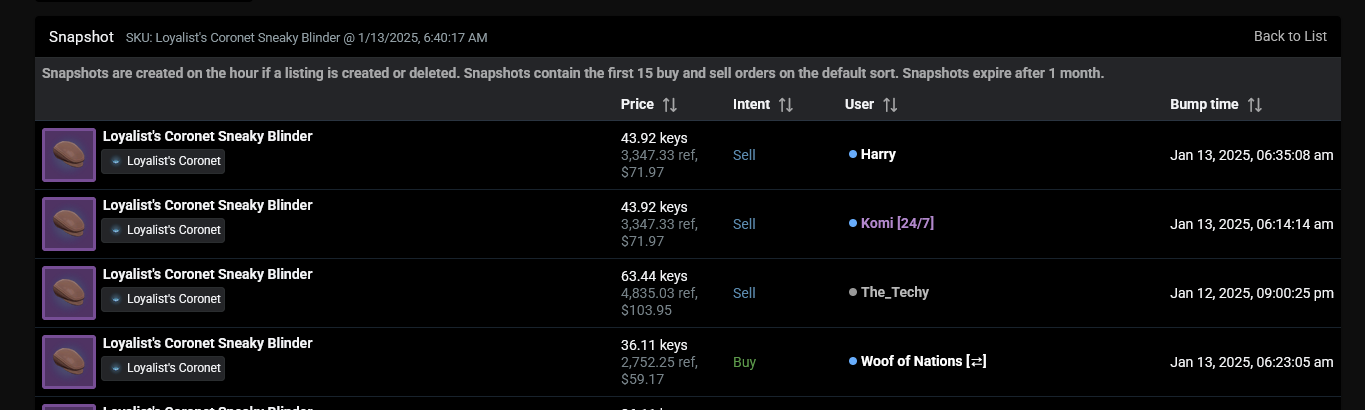Click the blue status dot beside Harry
The image size is (1365, 410).
[x=853, y=155]
